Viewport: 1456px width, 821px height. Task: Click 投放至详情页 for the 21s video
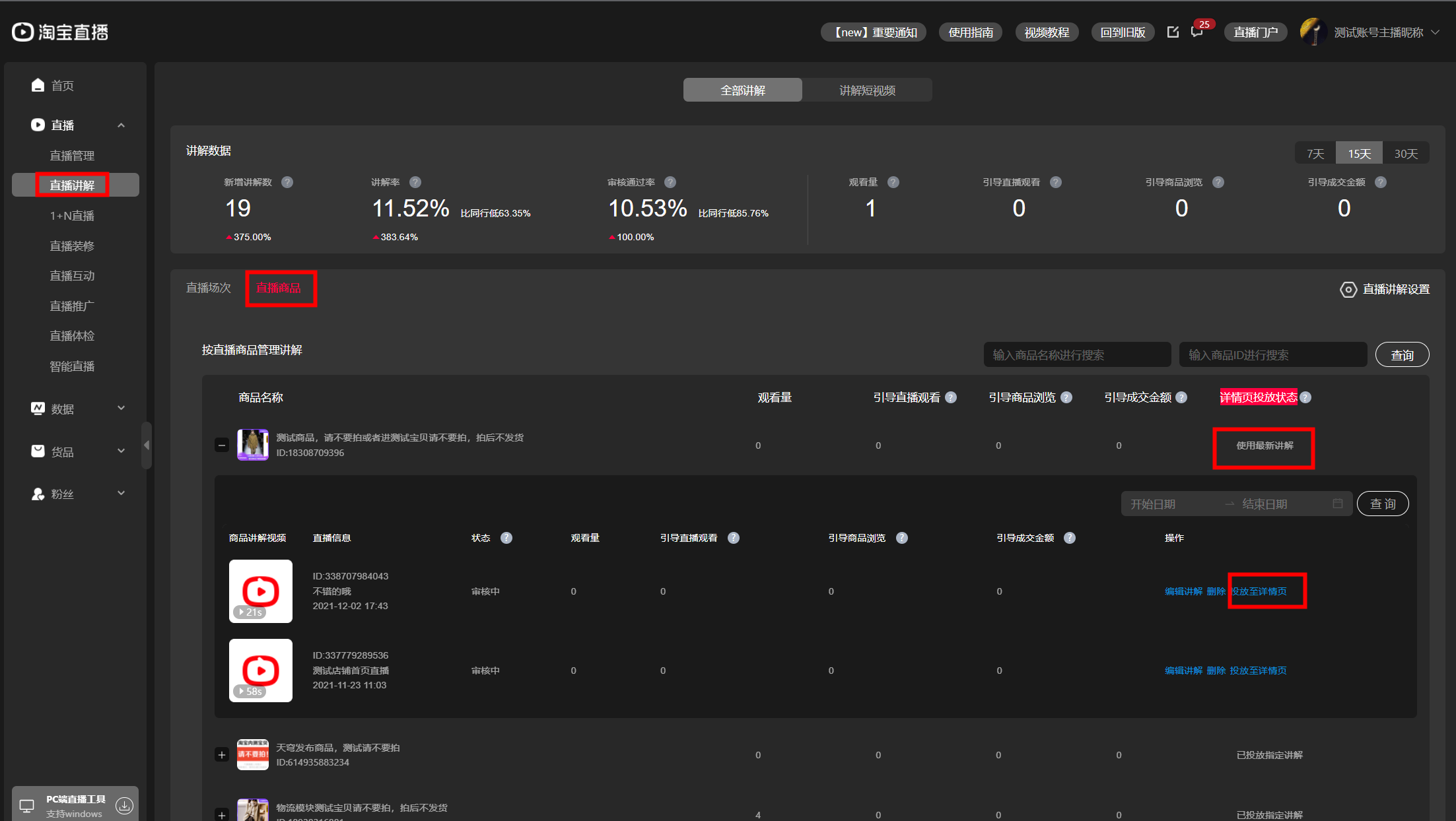click(x=1259, y=591)
